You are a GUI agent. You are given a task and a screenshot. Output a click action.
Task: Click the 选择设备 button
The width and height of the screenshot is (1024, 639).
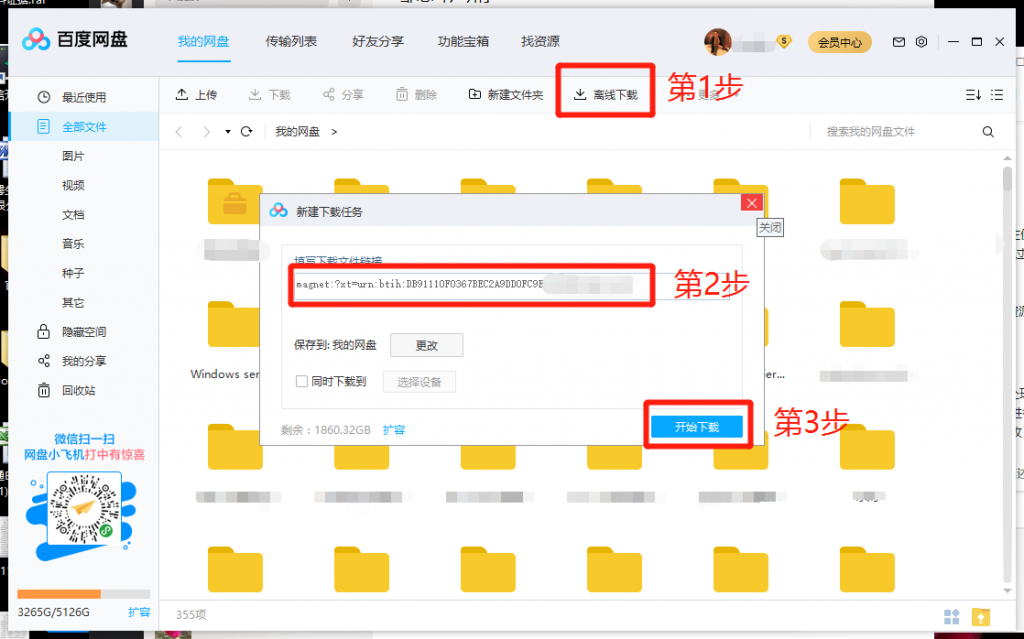[419, 382]
